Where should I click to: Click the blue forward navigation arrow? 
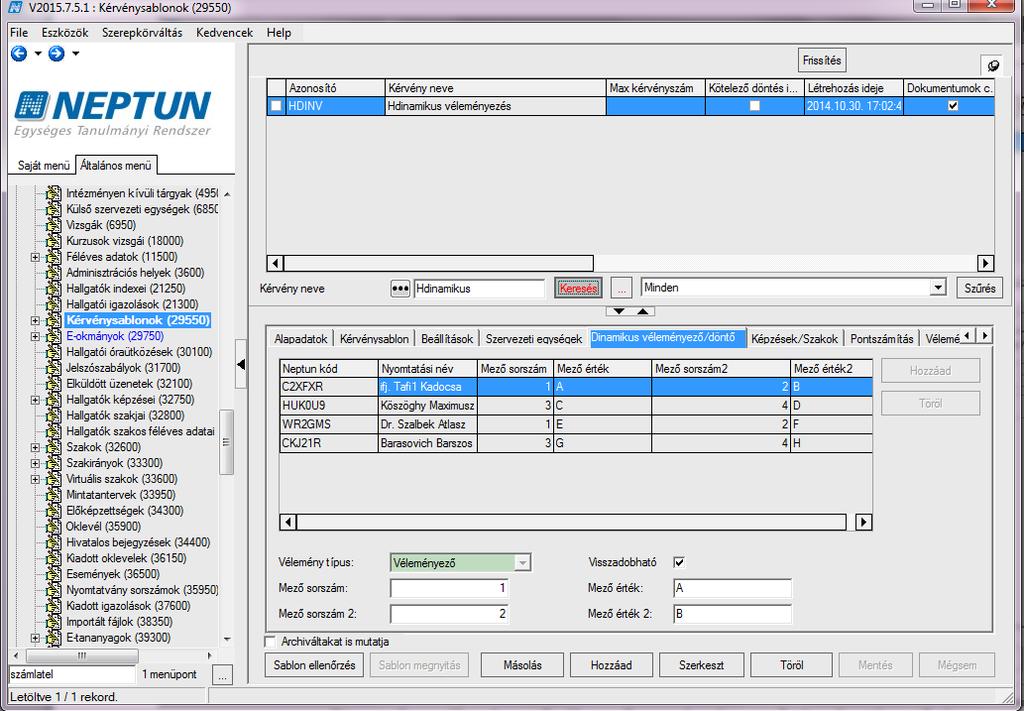(57, 54)
